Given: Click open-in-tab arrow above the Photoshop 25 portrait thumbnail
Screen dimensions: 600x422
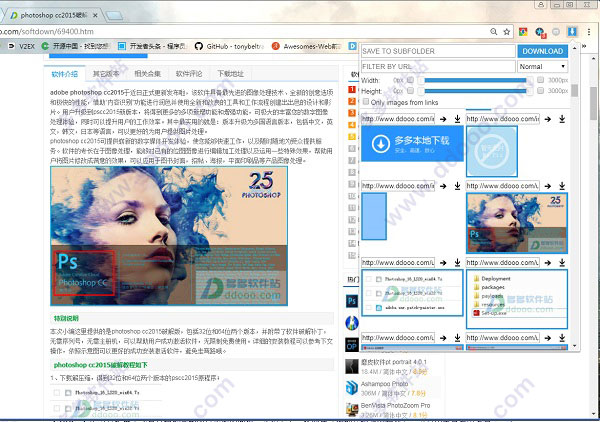Looking at the screenshot, I should pos(548,186).
